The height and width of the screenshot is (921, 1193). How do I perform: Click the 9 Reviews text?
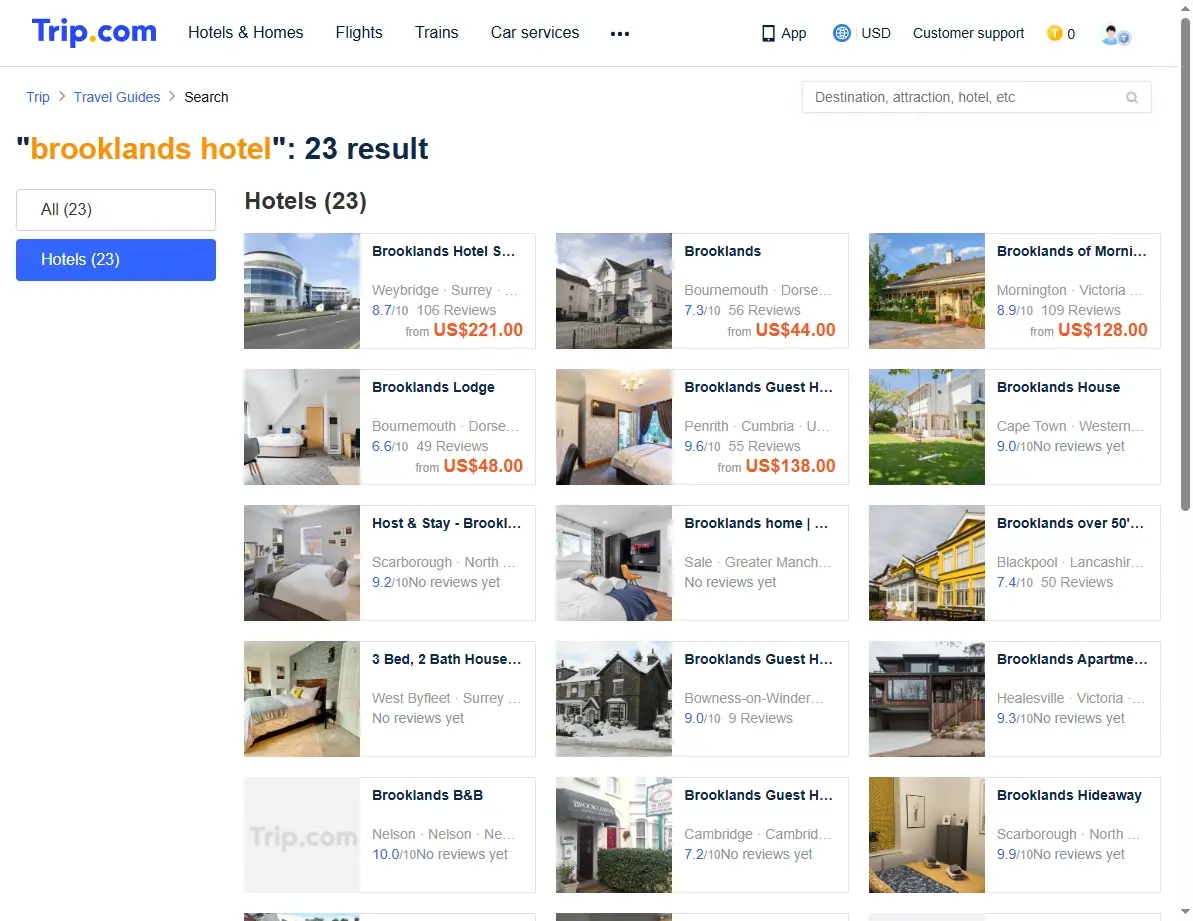click(760, 719)
